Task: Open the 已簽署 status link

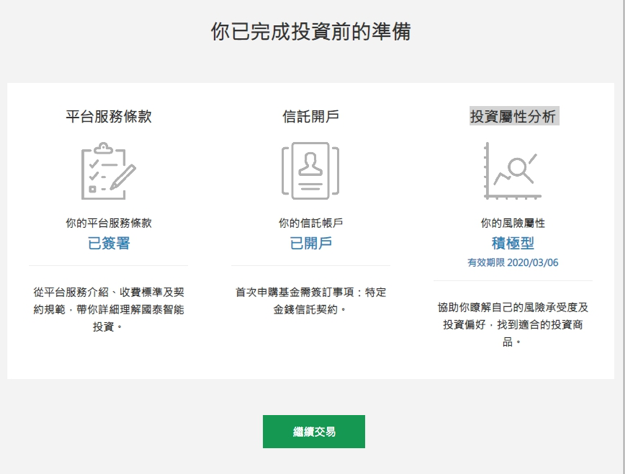Action: point(109,243)
